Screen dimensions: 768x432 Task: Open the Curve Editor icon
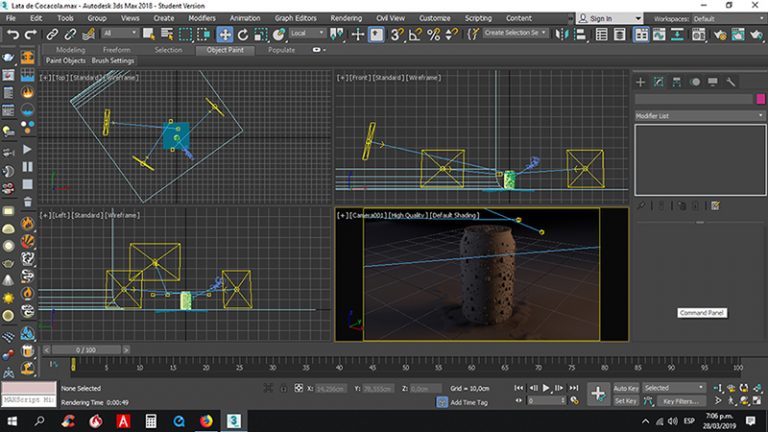[x=659, y=34]
